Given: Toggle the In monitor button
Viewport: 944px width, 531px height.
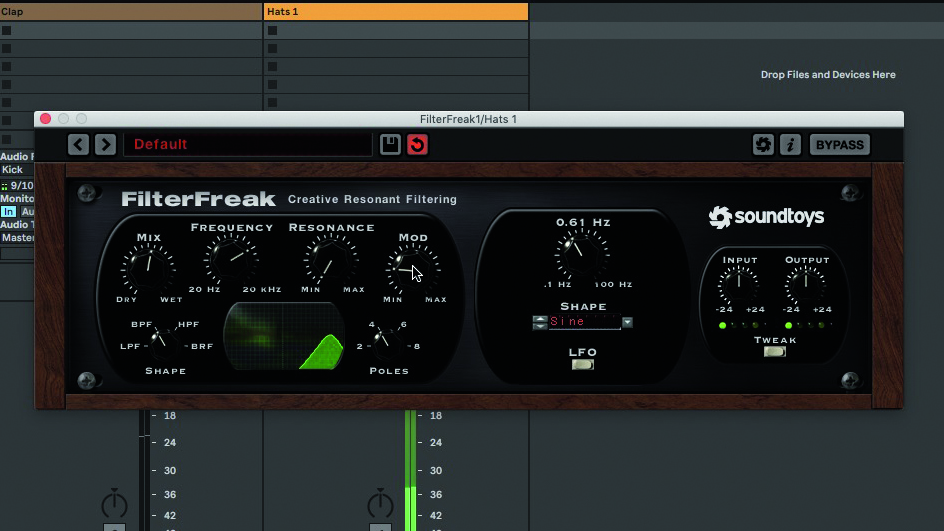Looking at the screenshot, I should pyautogui.click(x=8, y=211).
